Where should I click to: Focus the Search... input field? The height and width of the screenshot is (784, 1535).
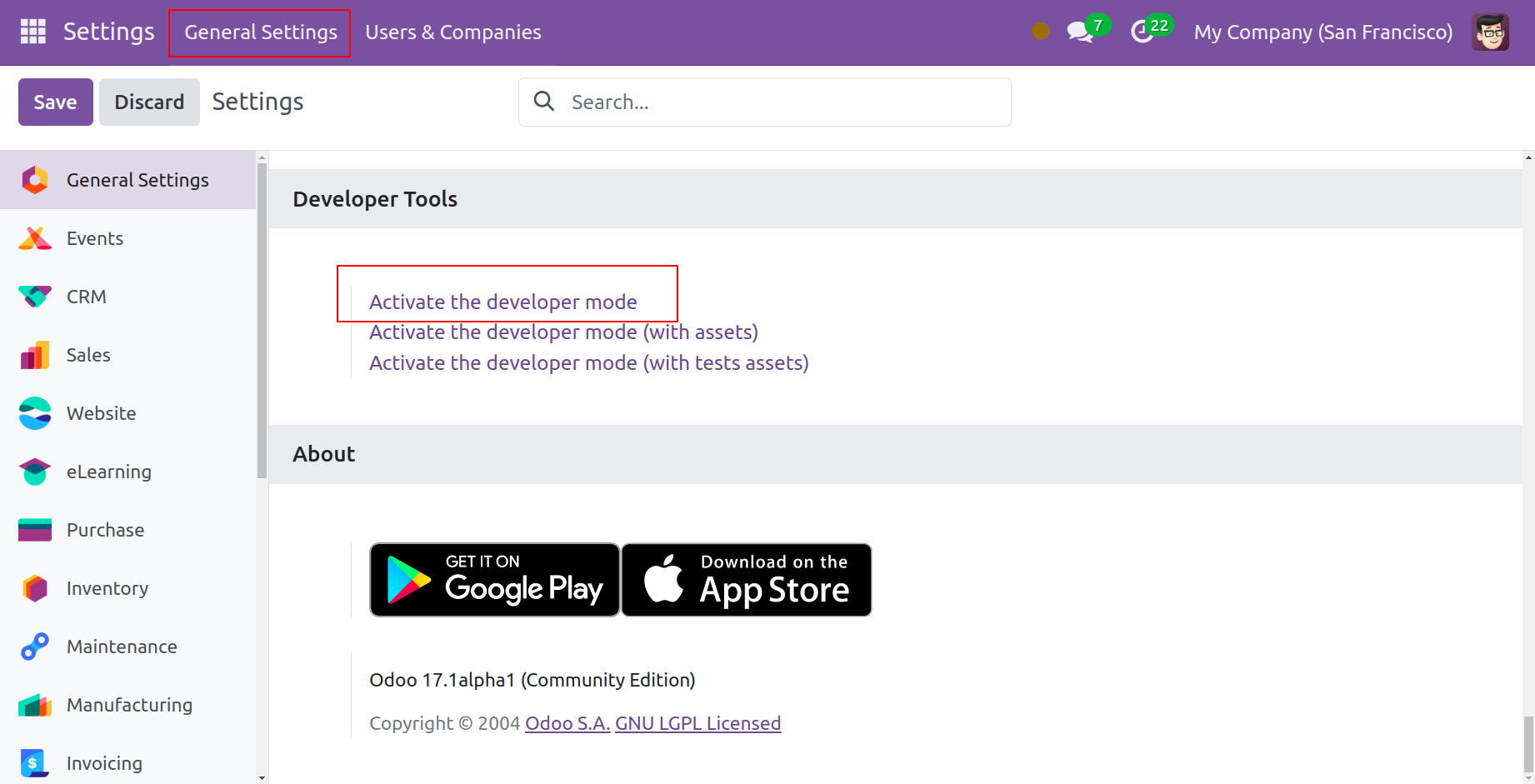765,102
